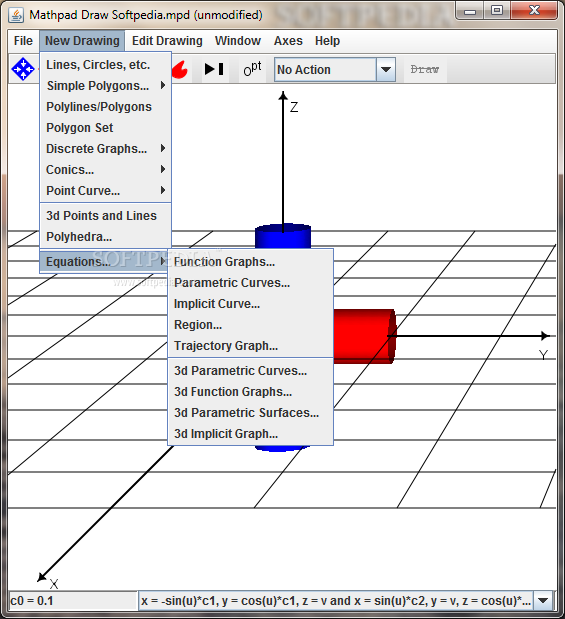
Task: Open the No Action dropdown
Action: coord(335,70)
